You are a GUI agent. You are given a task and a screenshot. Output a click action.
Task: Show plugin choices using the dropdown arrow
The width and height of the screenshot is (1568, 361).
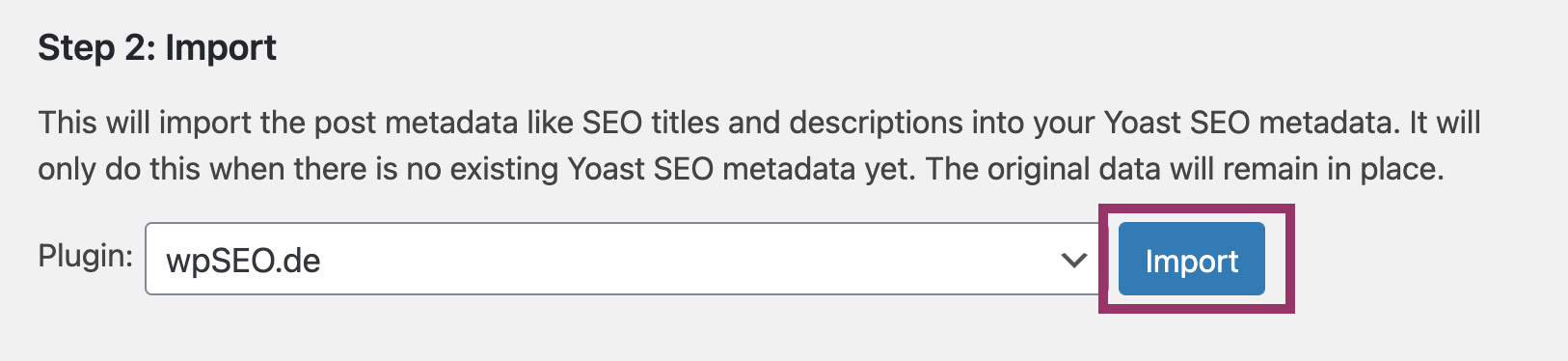coord(1073,260)
